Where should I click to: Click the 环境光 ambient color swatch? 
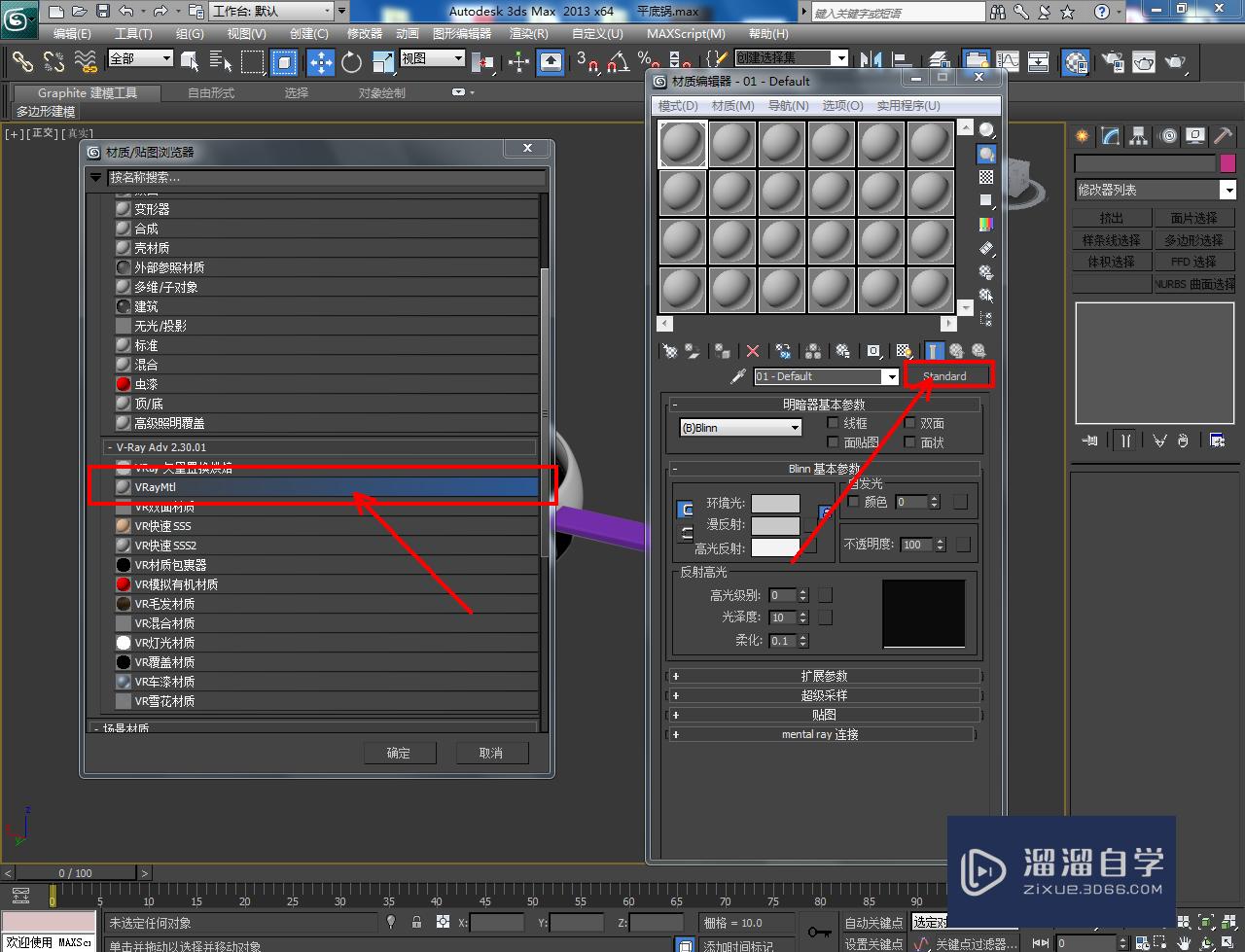[775, 504]
